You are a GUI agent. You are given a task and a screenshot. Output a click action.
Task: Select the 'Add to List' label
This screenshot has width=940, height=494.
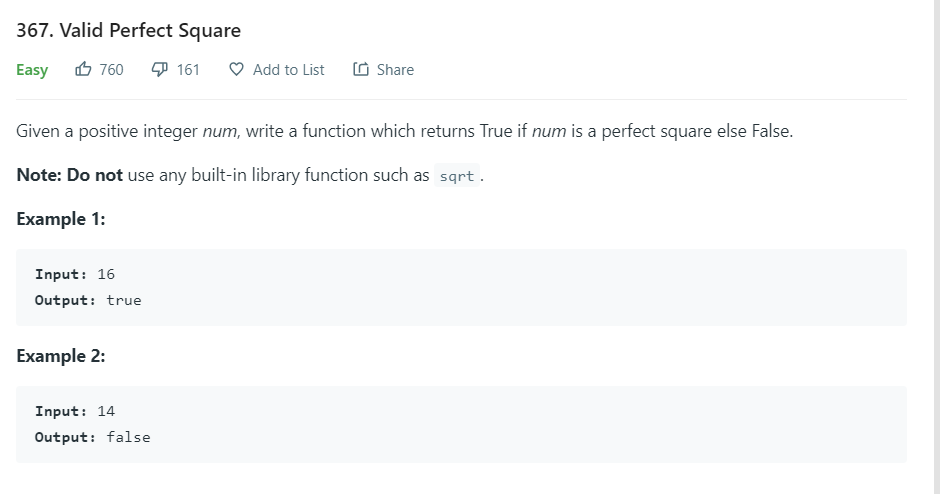pyautogui.click(x=288, y=70)
